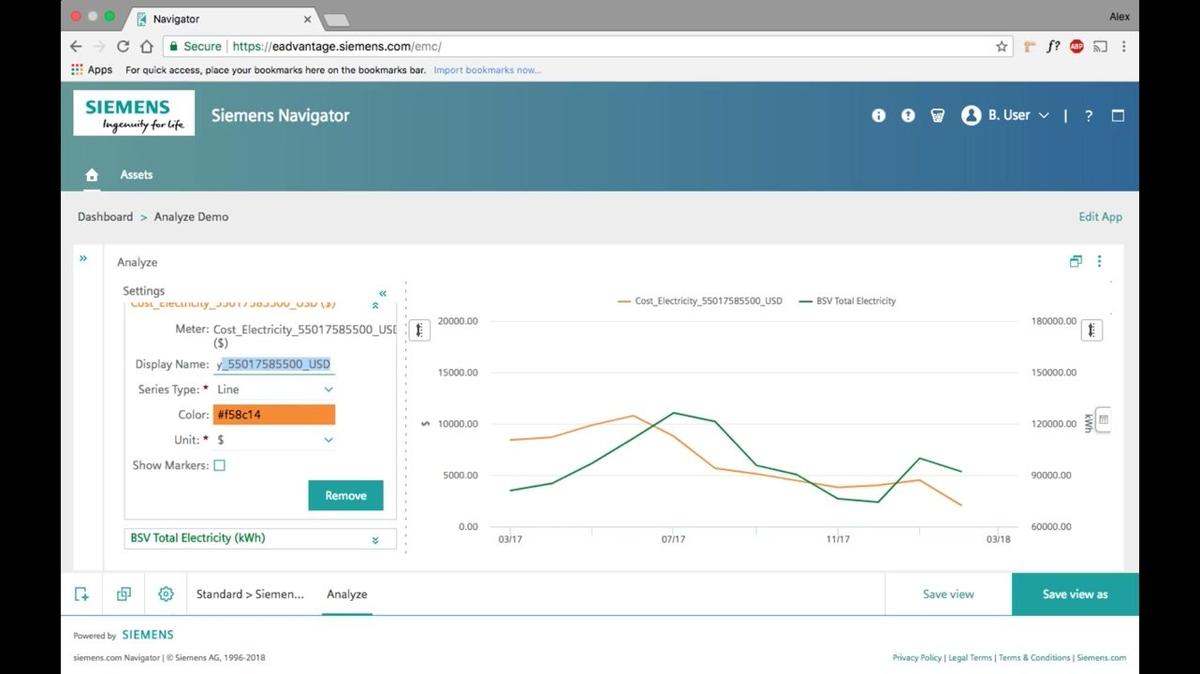Open the Unit dropdown
The width and height of the screenshot is (1200, 674).
point(275,439)
